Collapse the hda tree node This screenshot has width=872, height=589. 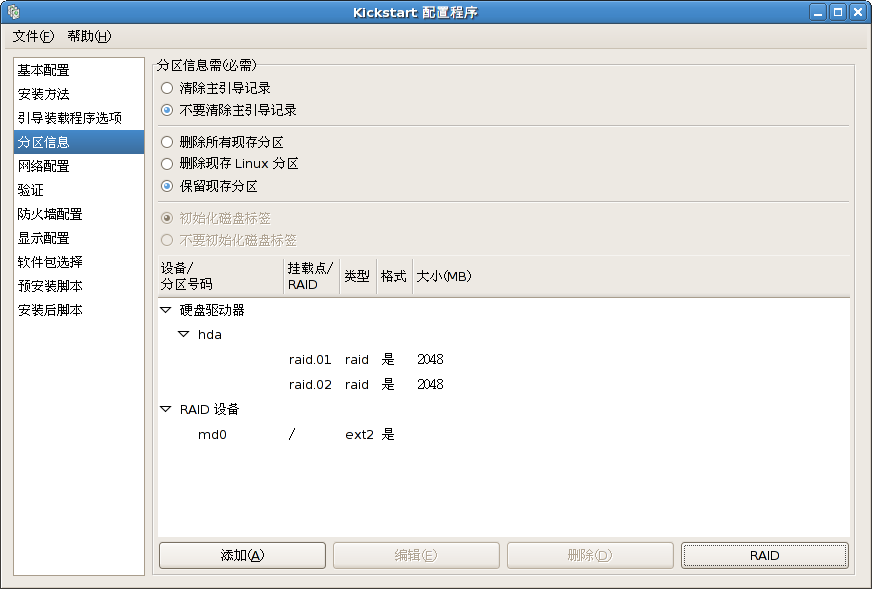pyautogui.click(x=184, y=334)
